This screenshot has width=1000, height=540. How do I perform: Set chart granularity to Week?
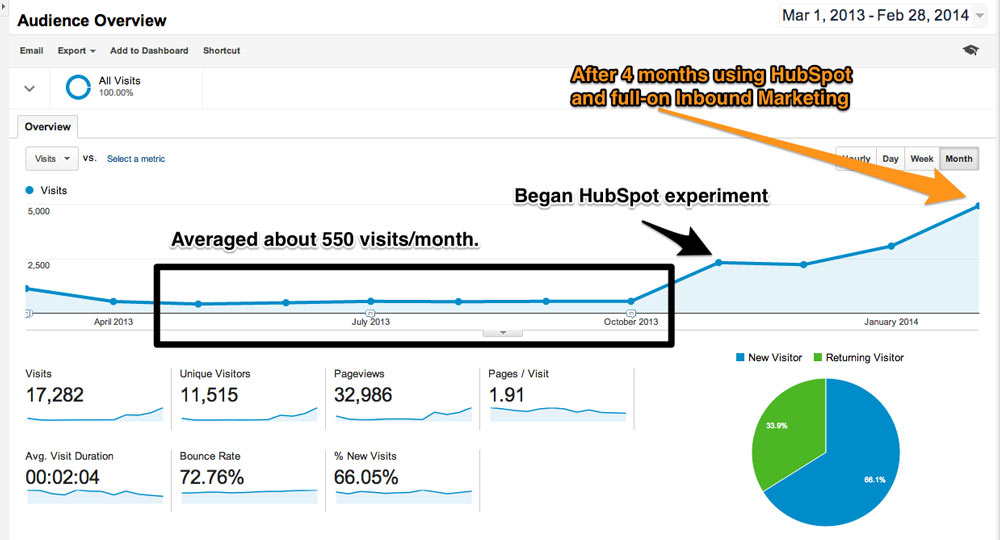[x=922, y=159]
